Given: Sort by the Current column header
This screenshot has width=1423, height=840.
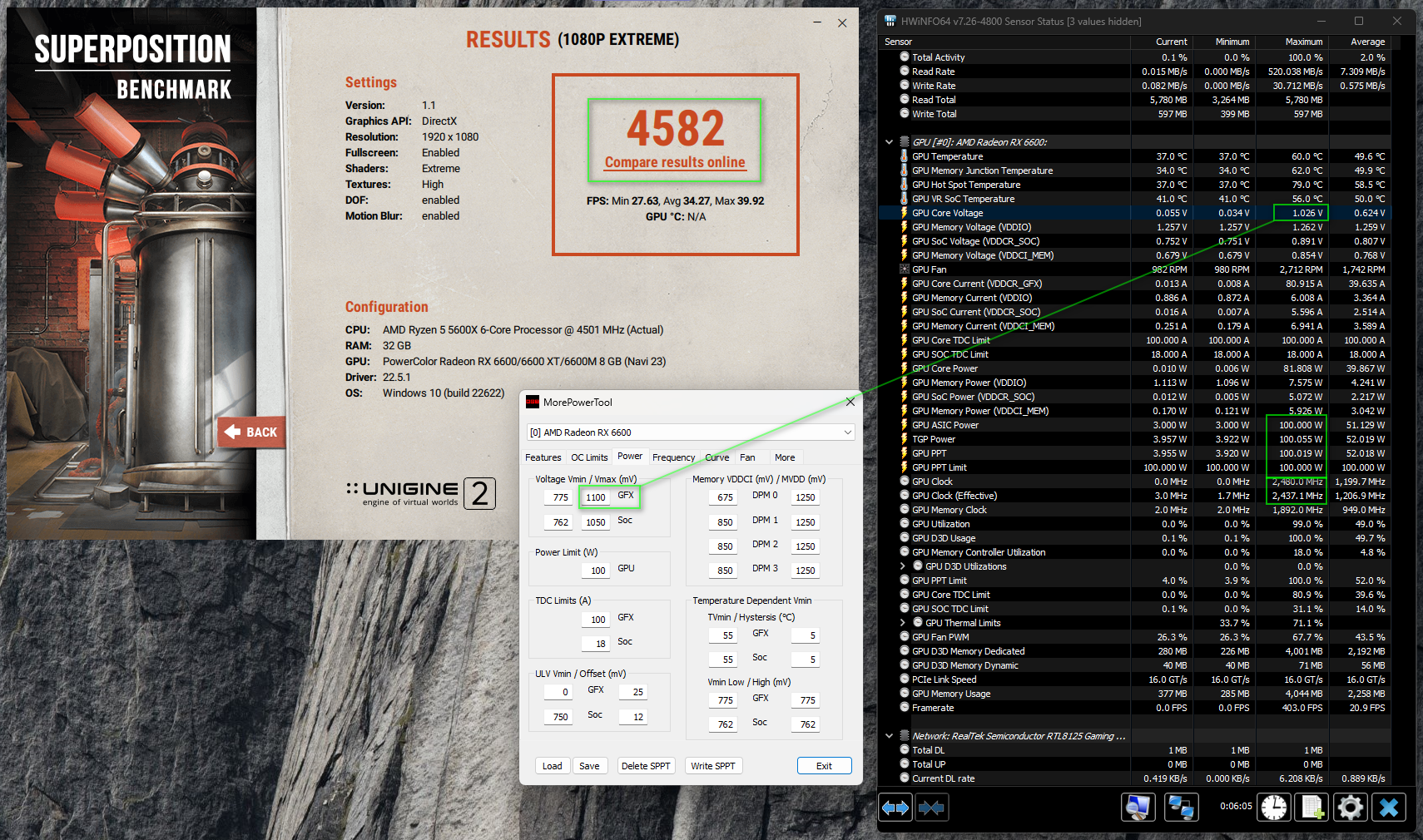Looking at the screenshot, I should pos(1171,42).
